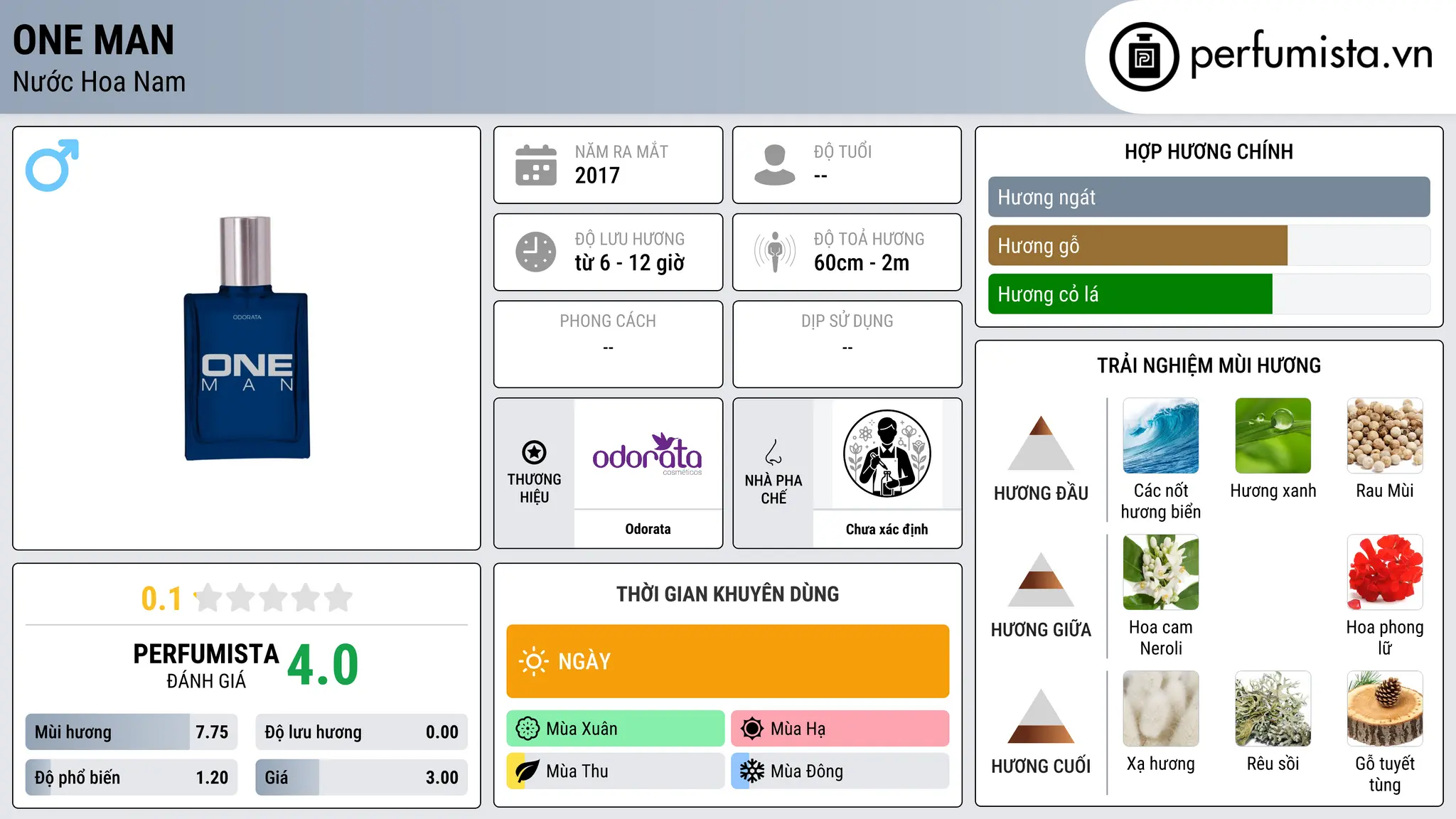Image resolution: width=1456 pixels, height=819 pixels.
Task: Click the perfumer illustration above Chưa xác định
Action: click(887, 454)
